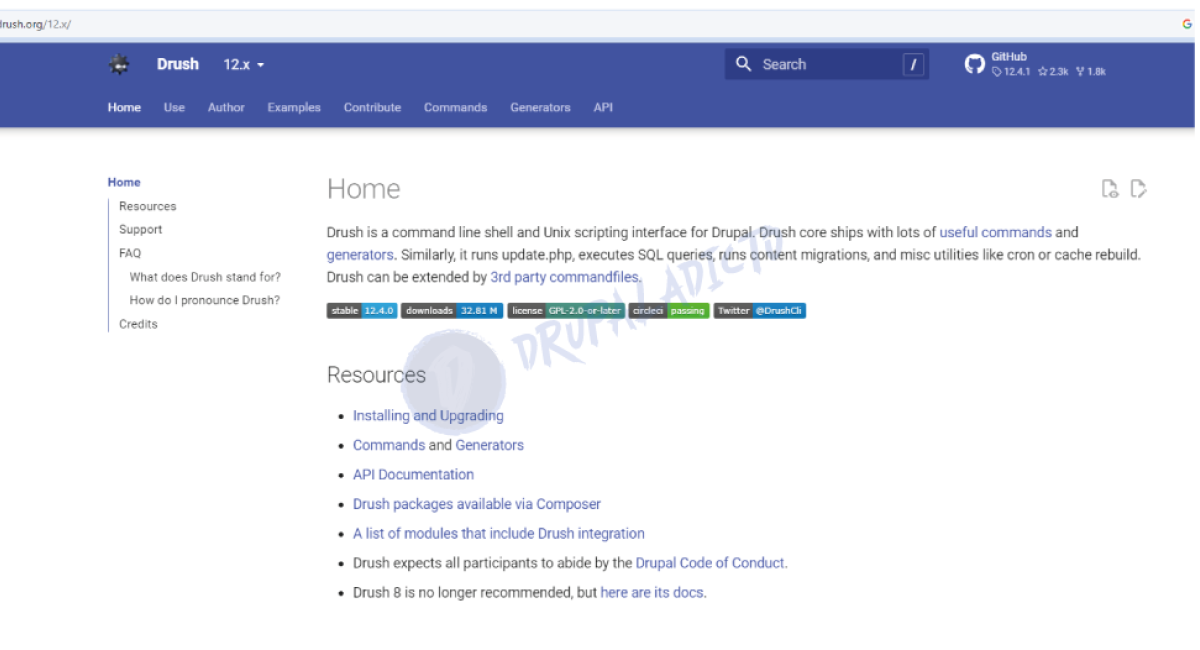Jump to FAQ in the sidebar
Viewport: 1200px width, 650px height.
[x=130, y=253]
